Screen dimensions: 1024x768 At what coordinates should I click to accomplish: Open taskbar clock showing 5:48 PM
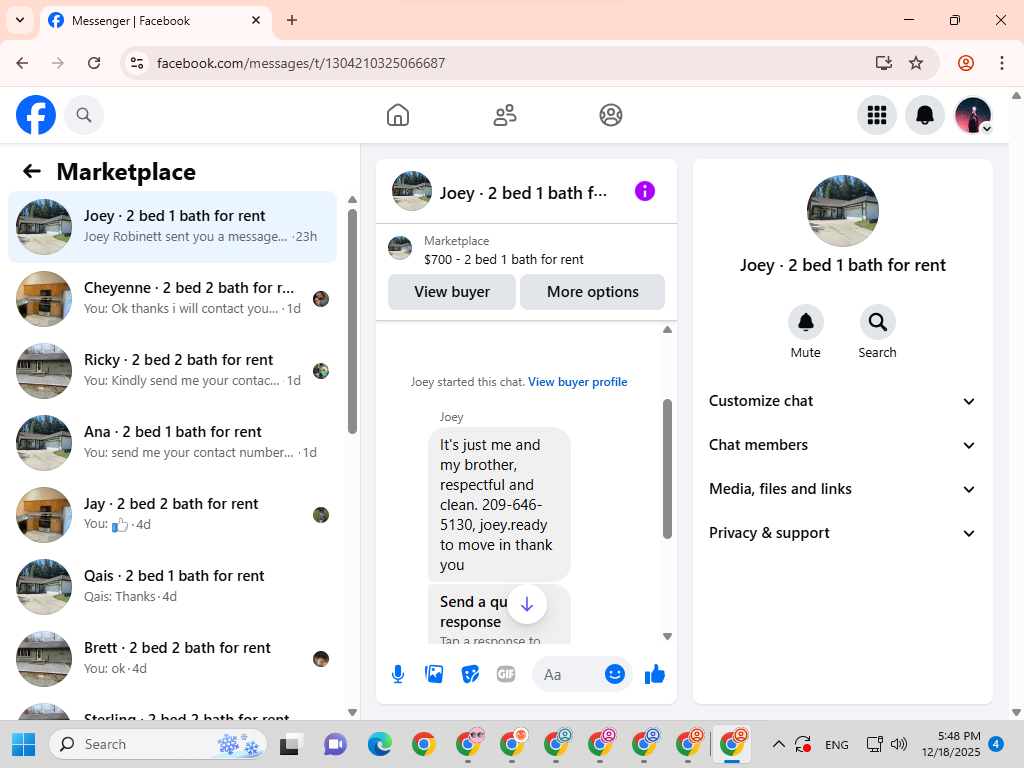pyautogui.click(x=951, y=744)
